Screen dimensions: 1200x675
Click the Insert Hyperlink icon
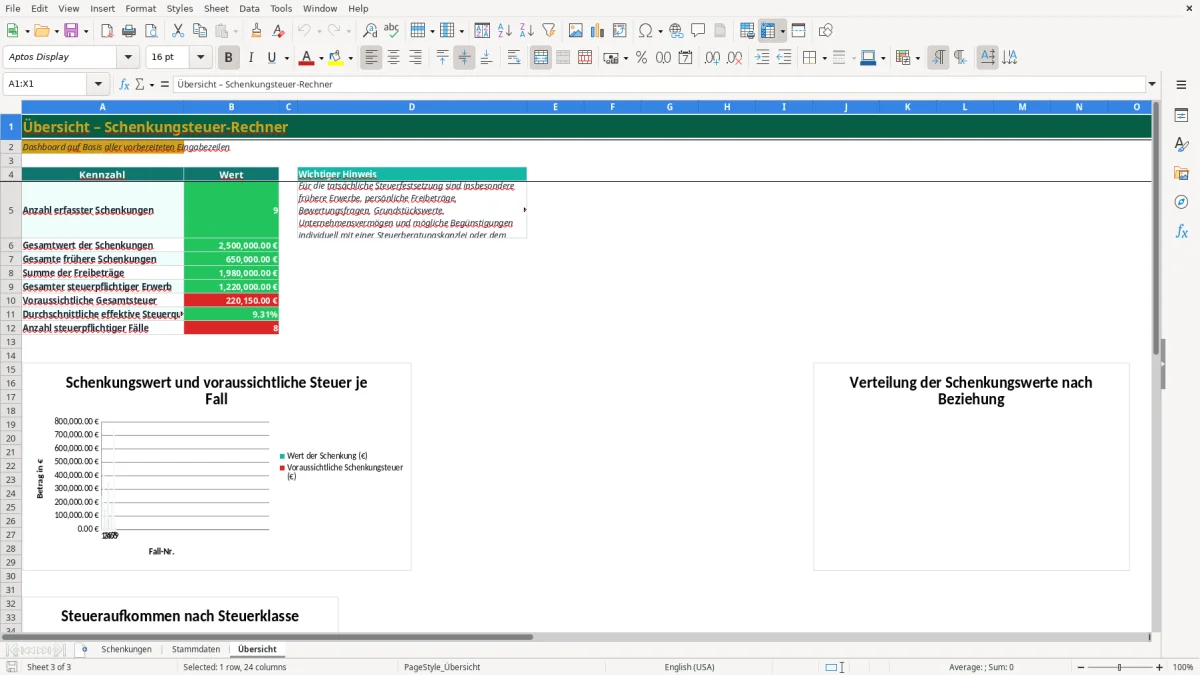click(676, 31)
